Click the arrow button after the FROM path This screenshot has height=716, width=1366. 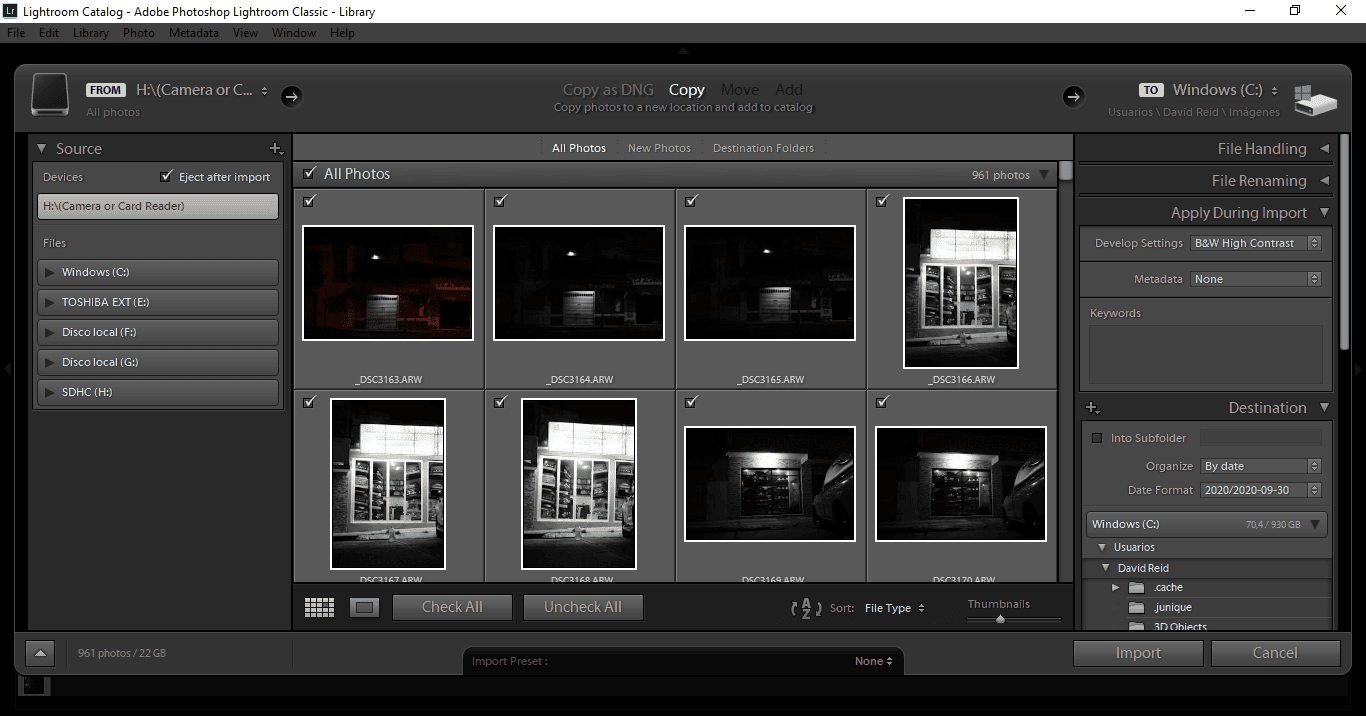click(x=291, y=96)
